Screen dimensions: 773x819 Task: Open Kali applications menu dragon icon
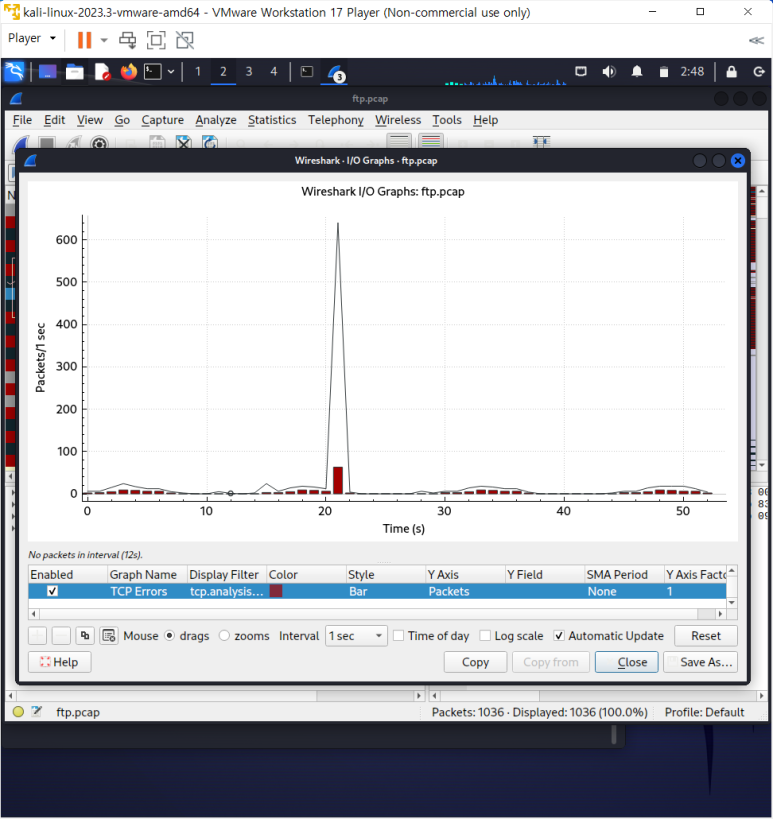(14, 72)
